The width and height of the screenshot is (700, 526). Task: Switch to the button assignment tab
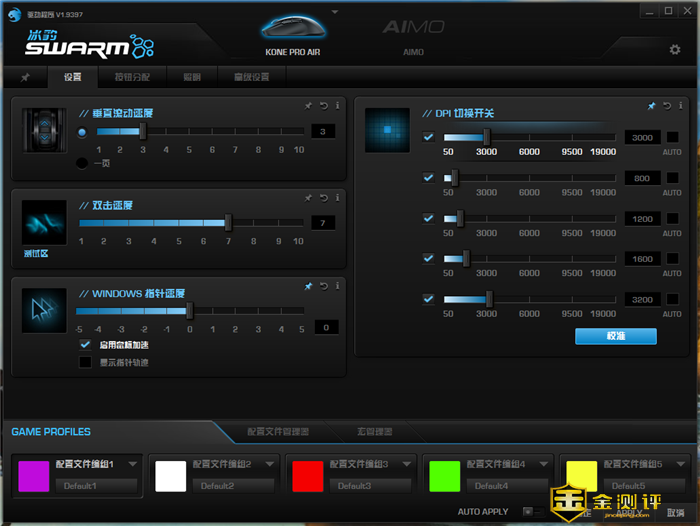point(132,77)
